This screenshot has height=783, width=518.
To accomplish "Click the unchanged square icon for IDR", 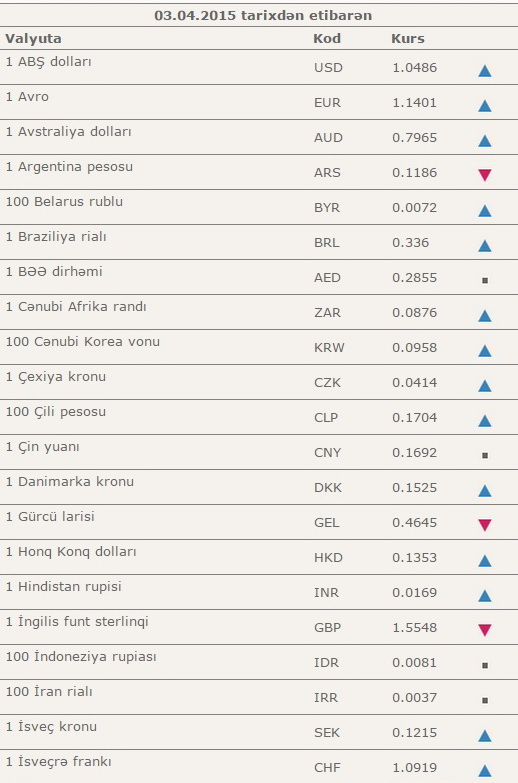I will [485, 665].
